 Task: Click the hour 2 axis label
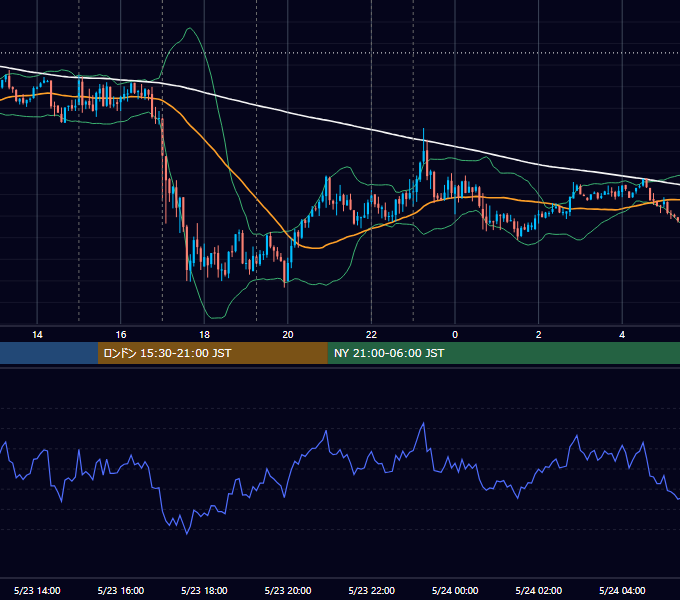point(539,335)
